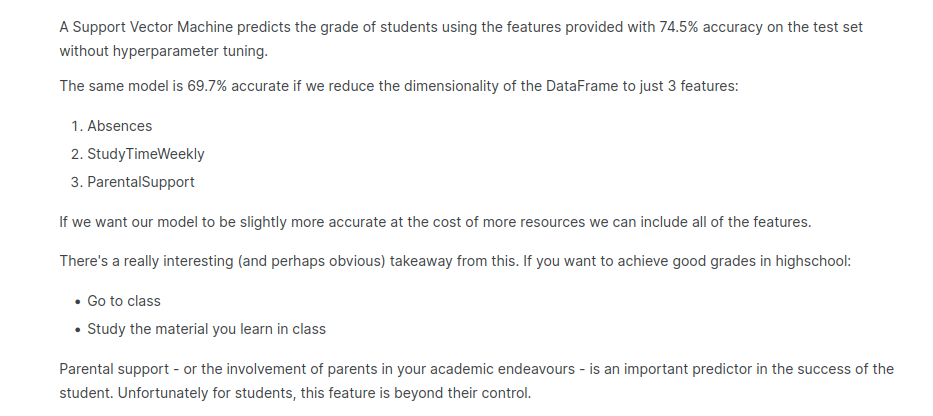Viewport: 933px width, 416px height.
Task: Select the "Absences" list item
Action: tap(119, 126)
